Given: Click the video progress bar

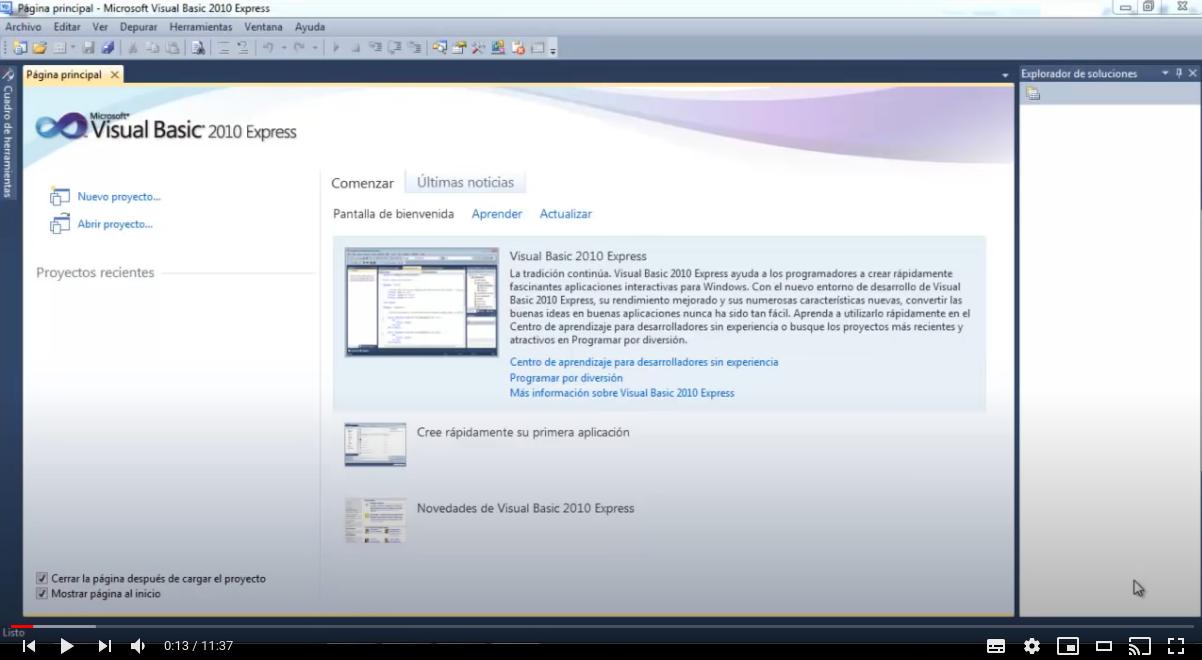Looking at the screenshot, I should (601, 626).
